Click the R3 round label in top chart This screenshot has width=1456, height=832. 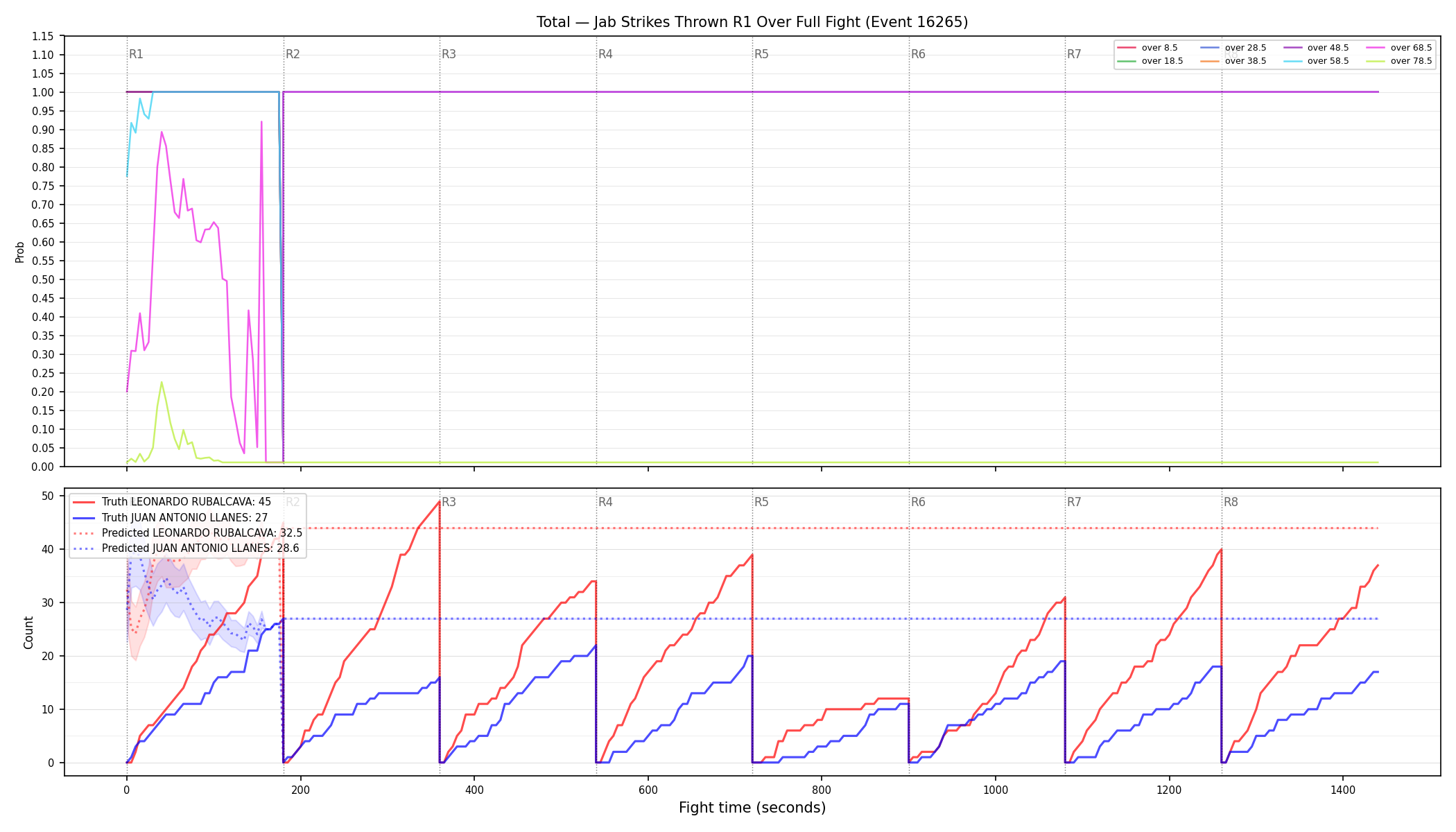click(449, 54)
